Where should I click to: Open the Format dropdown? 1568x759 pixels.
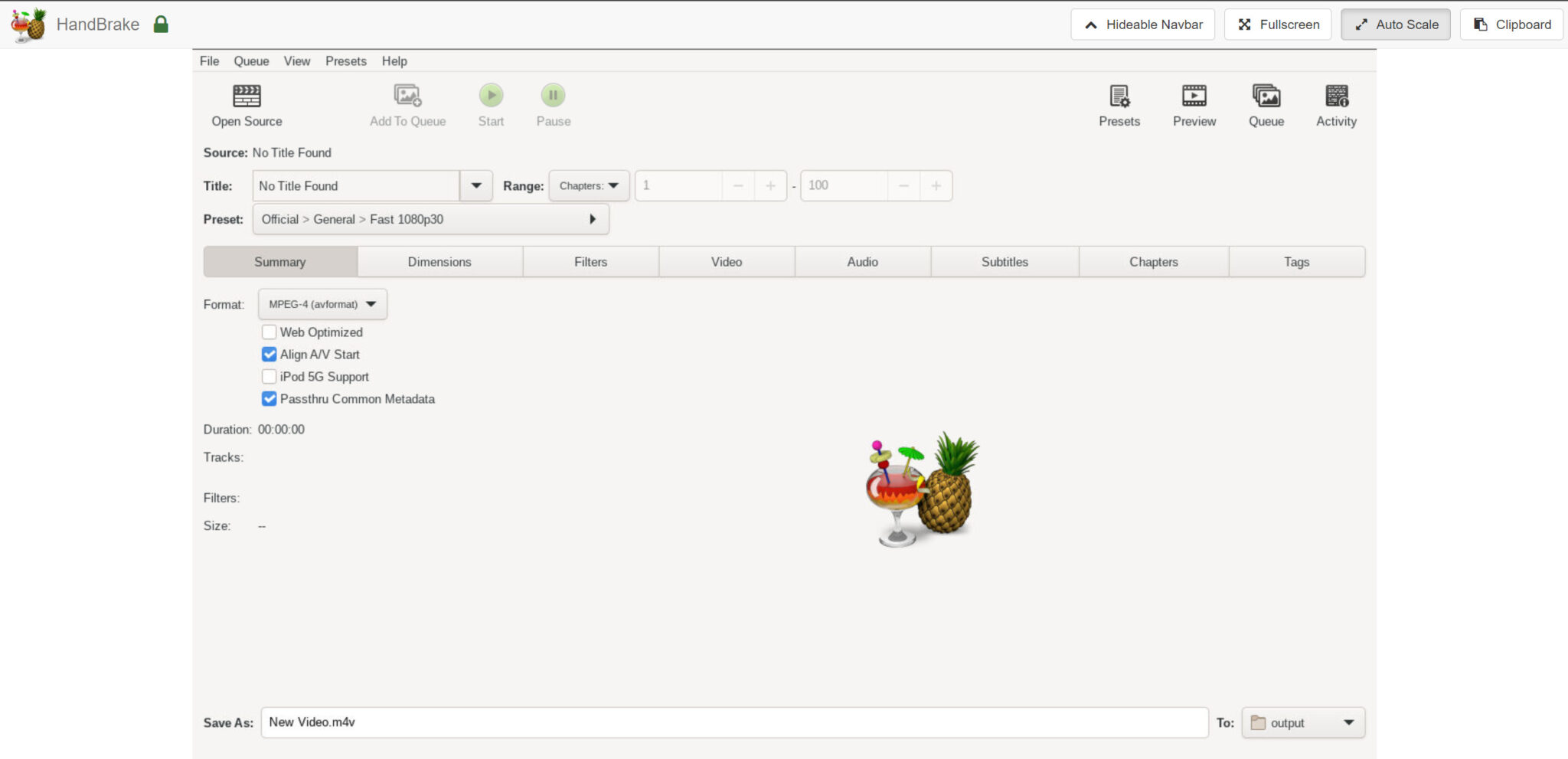point(322,304)
